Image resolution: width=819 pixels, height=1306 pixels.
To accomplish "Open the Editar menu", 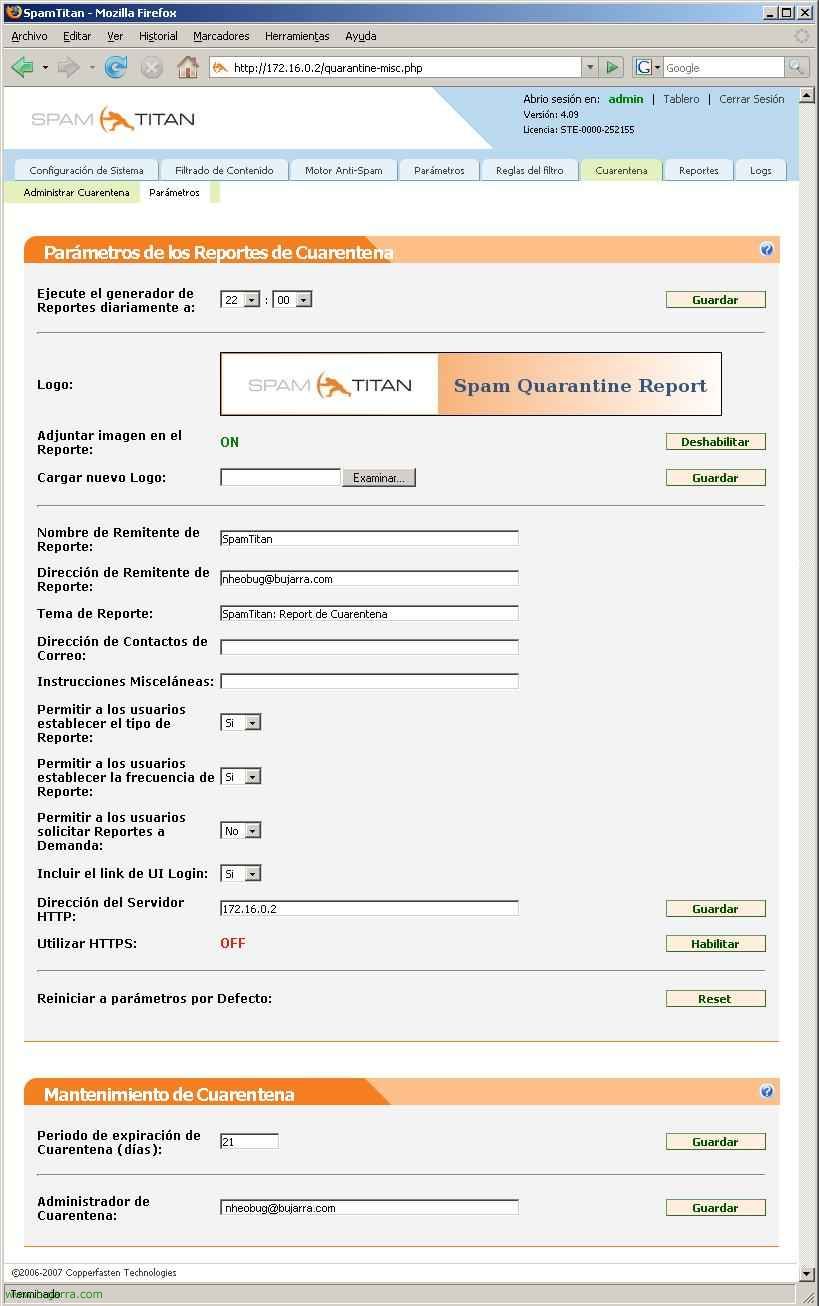I will 77,36.
